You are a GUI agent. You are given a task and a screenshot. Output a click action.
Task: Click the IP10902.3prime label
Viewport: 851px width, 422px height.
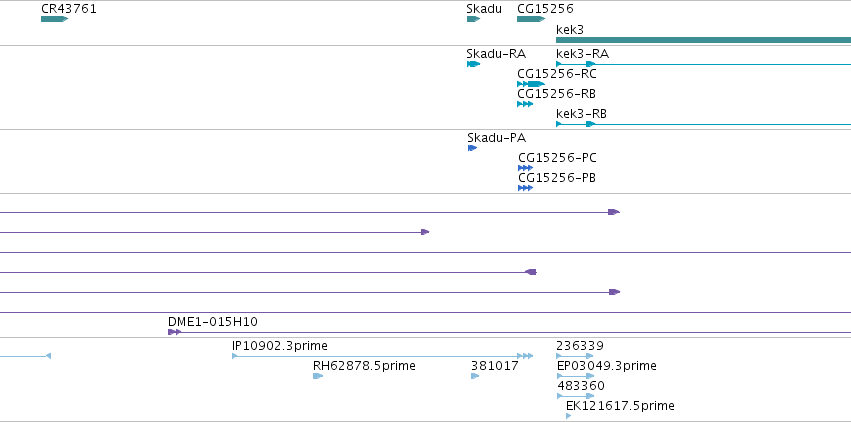[x=280, y=346]
